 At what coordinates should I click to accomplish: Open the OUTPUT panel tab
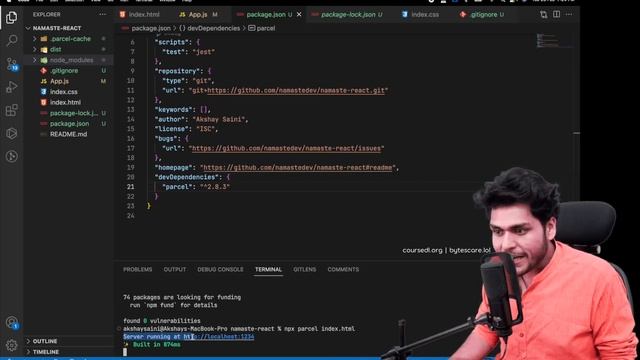click(x=175, y=269)
